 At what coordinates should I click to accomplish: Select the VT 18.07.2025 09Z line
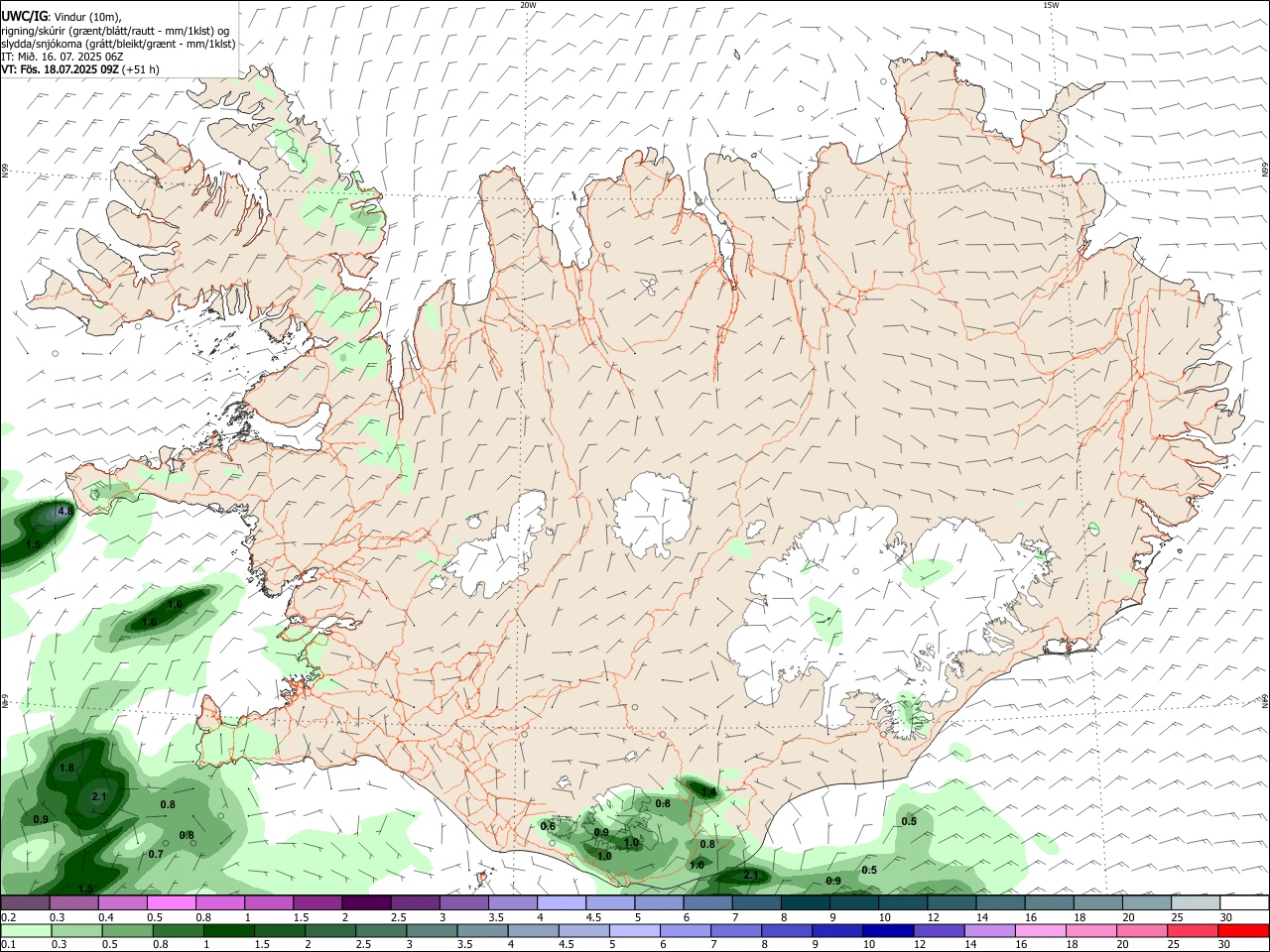[61, 69]
